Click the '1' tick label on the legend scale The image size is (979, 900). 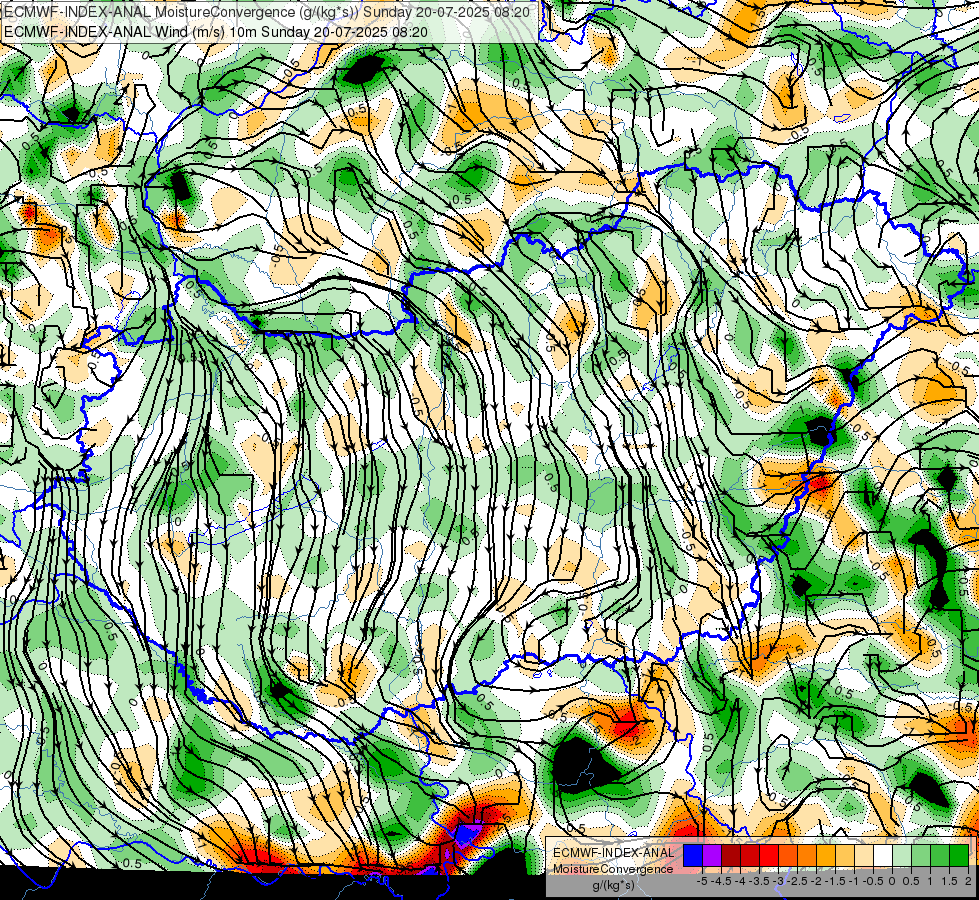(930, 881)
